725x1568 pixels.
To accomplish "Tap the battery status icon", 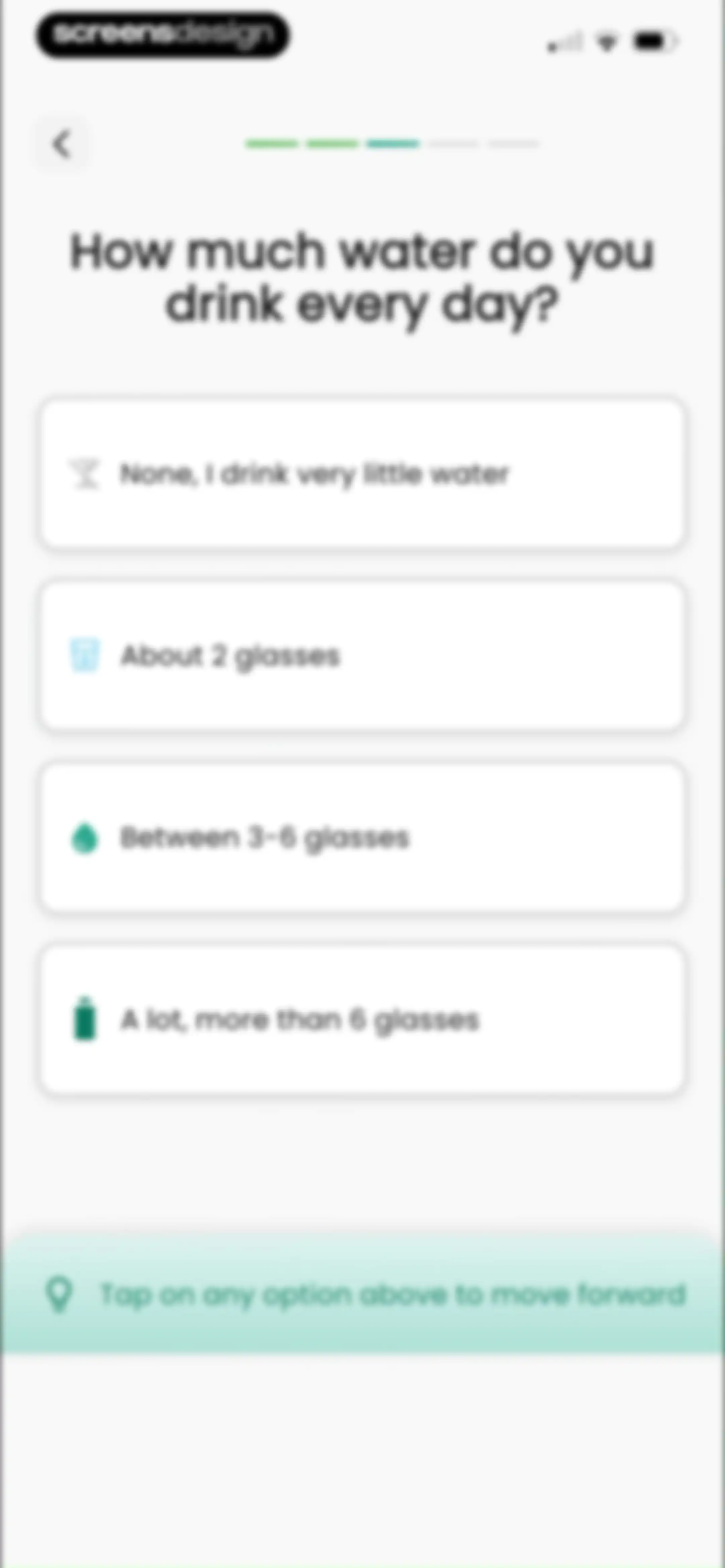I will 656,41.
